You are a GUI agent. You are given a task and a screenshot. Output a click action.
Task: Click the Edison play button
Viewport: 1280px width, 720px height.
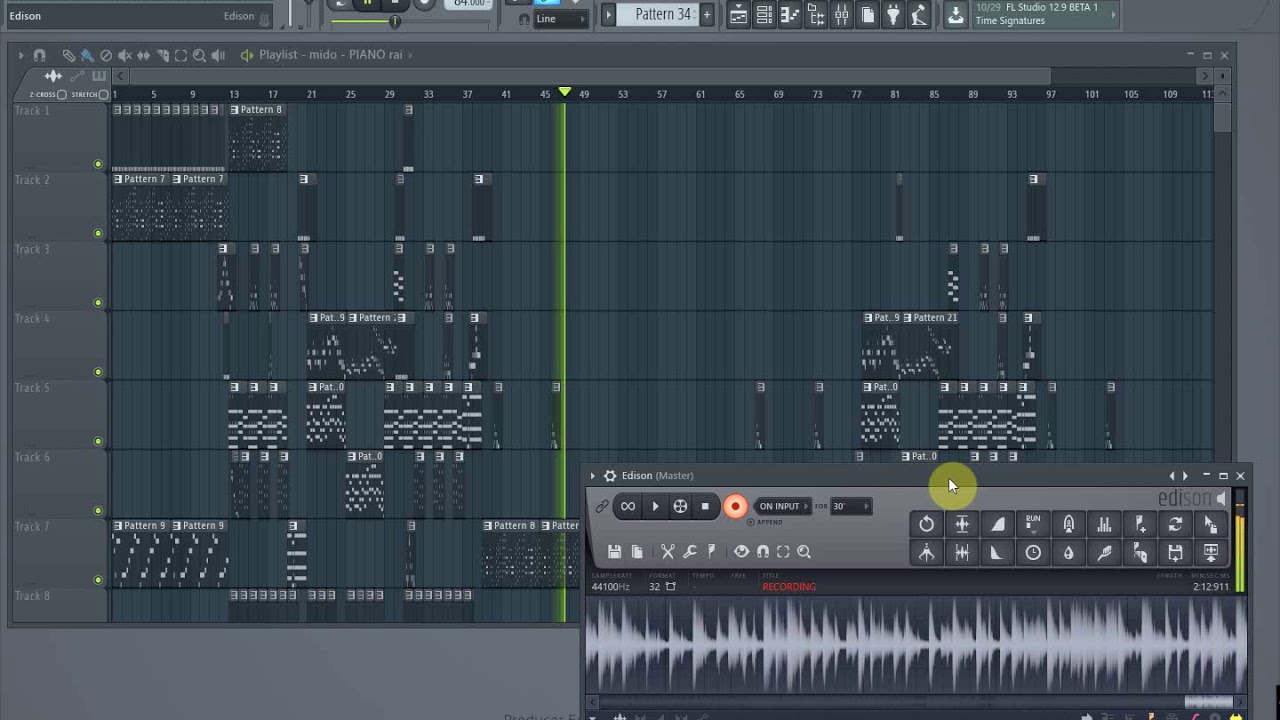pos(655,506)
